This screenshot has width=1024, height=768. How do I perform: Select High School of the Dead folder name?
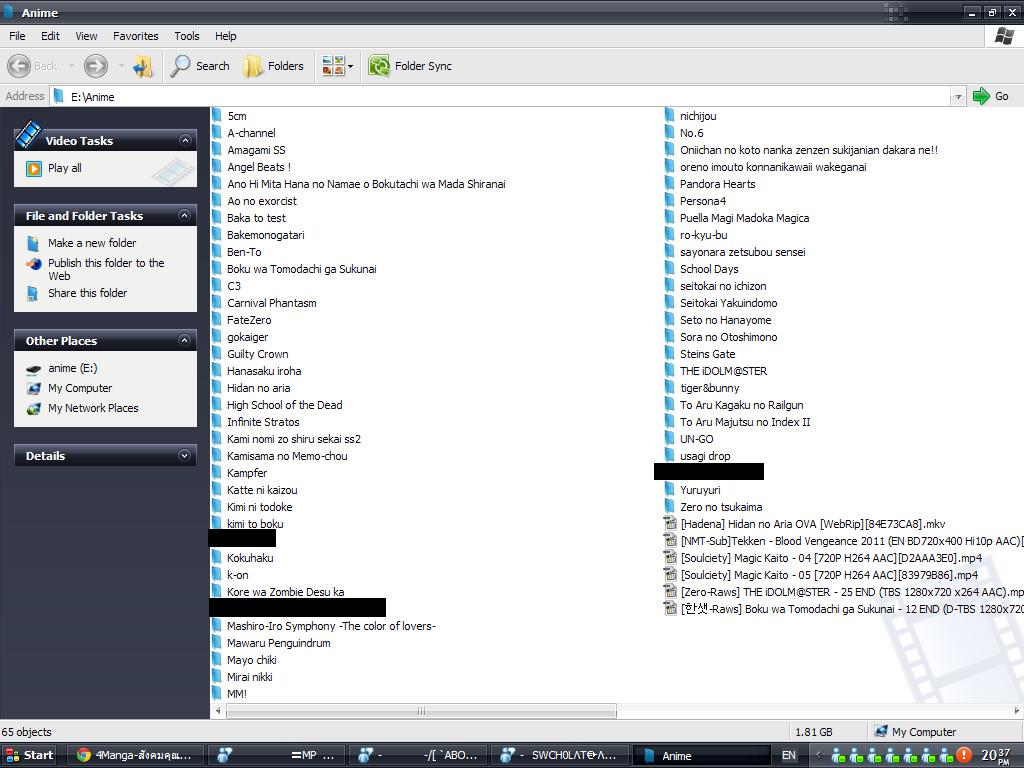(x=285, y=405)
